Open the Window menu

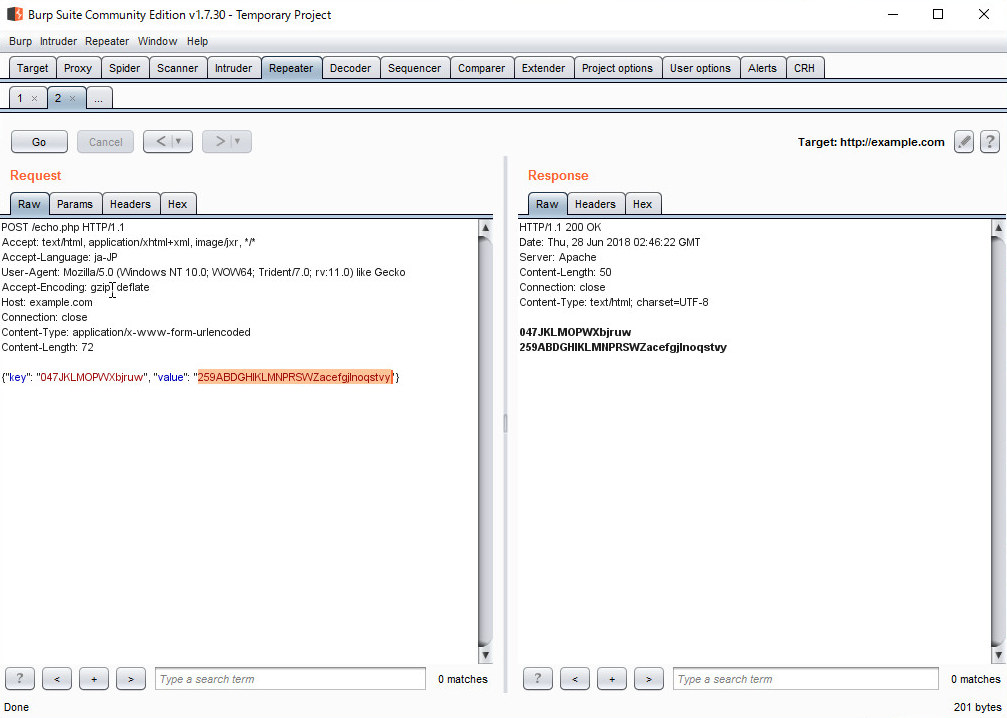157,41
